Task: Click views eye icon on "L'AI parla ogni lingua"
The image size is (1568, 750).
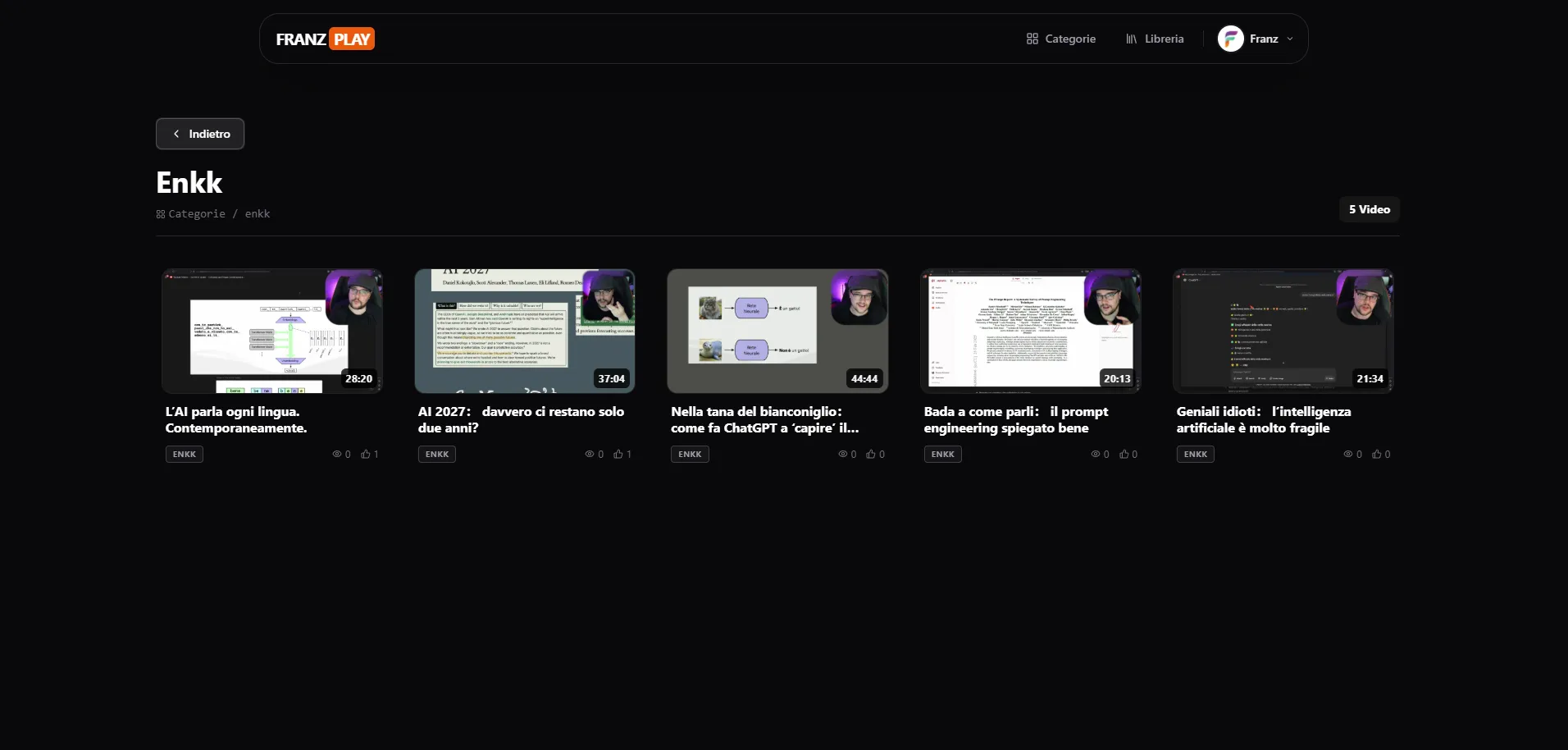Action: 336,455
